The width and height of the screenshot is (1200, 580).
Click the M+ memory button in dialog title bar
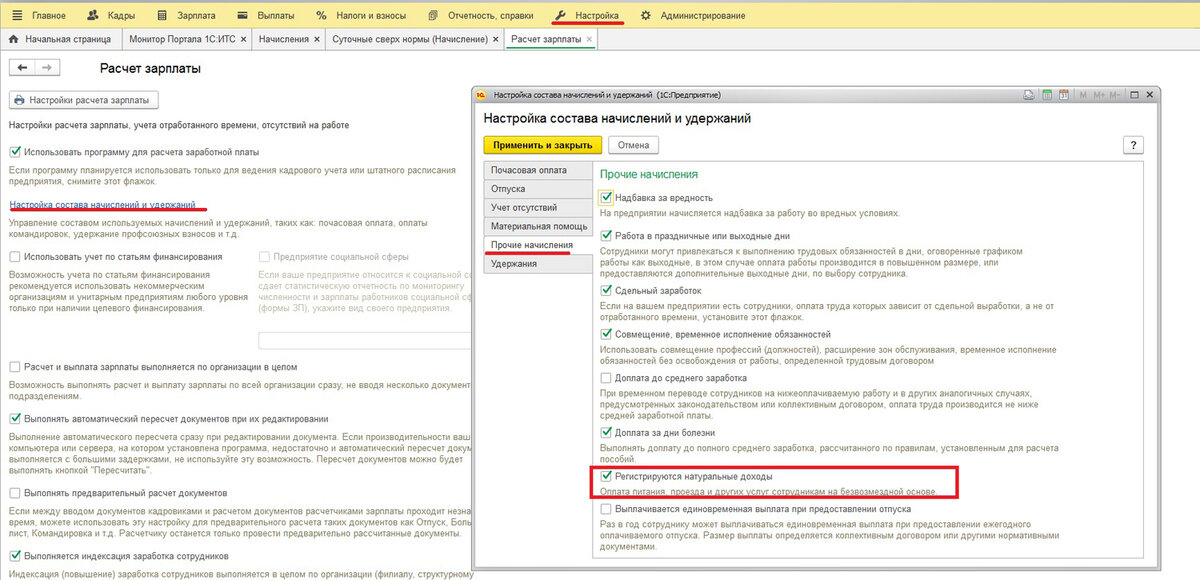[1098, 95]
